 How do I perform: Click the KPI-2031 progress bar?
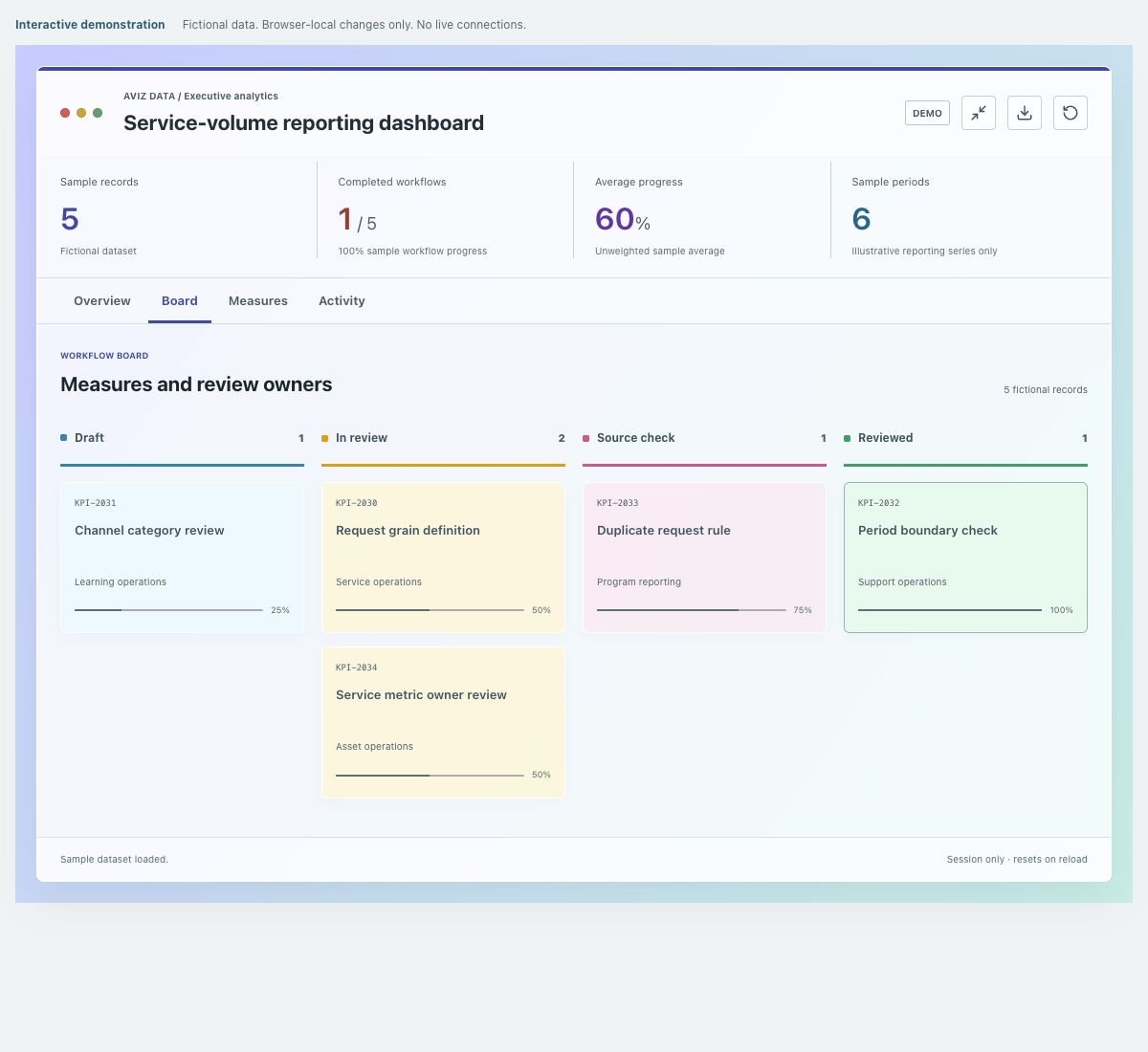coord(168,610)
